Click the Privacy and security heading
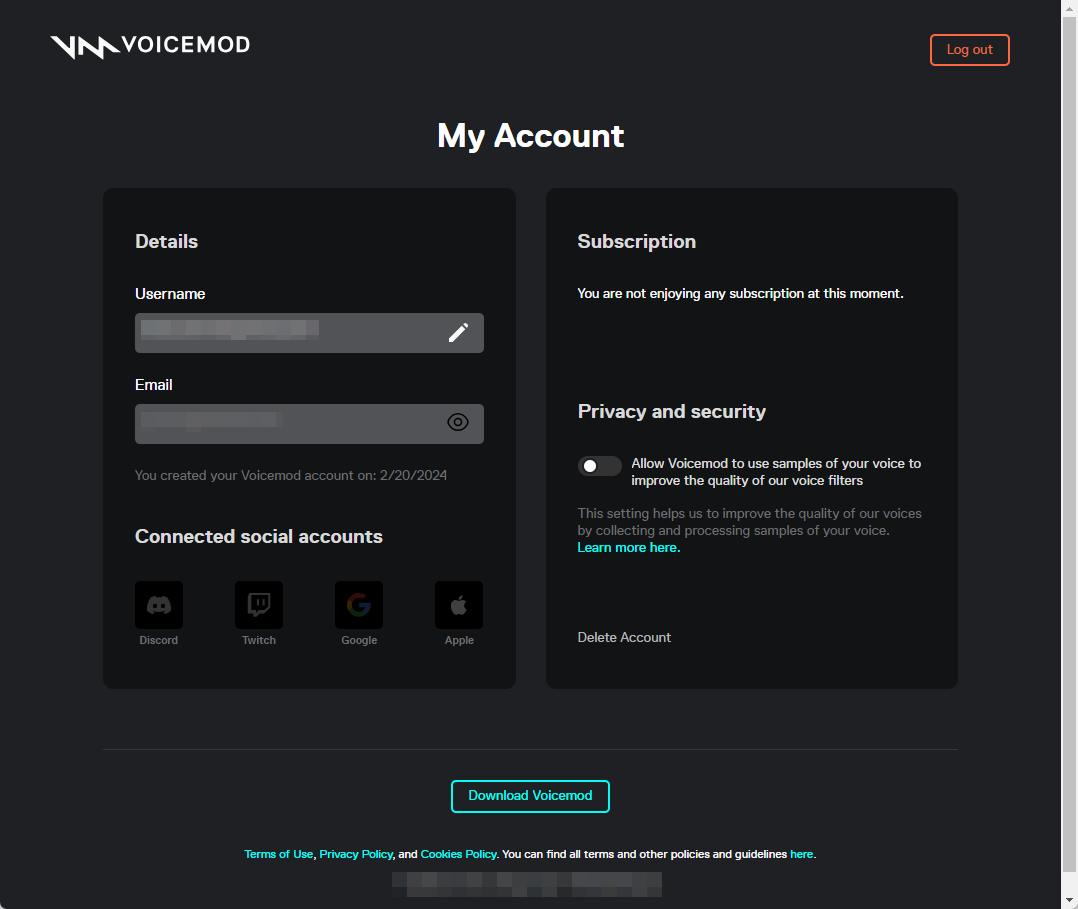This screenshot has width=1078, height=909. tap(672, 411)
